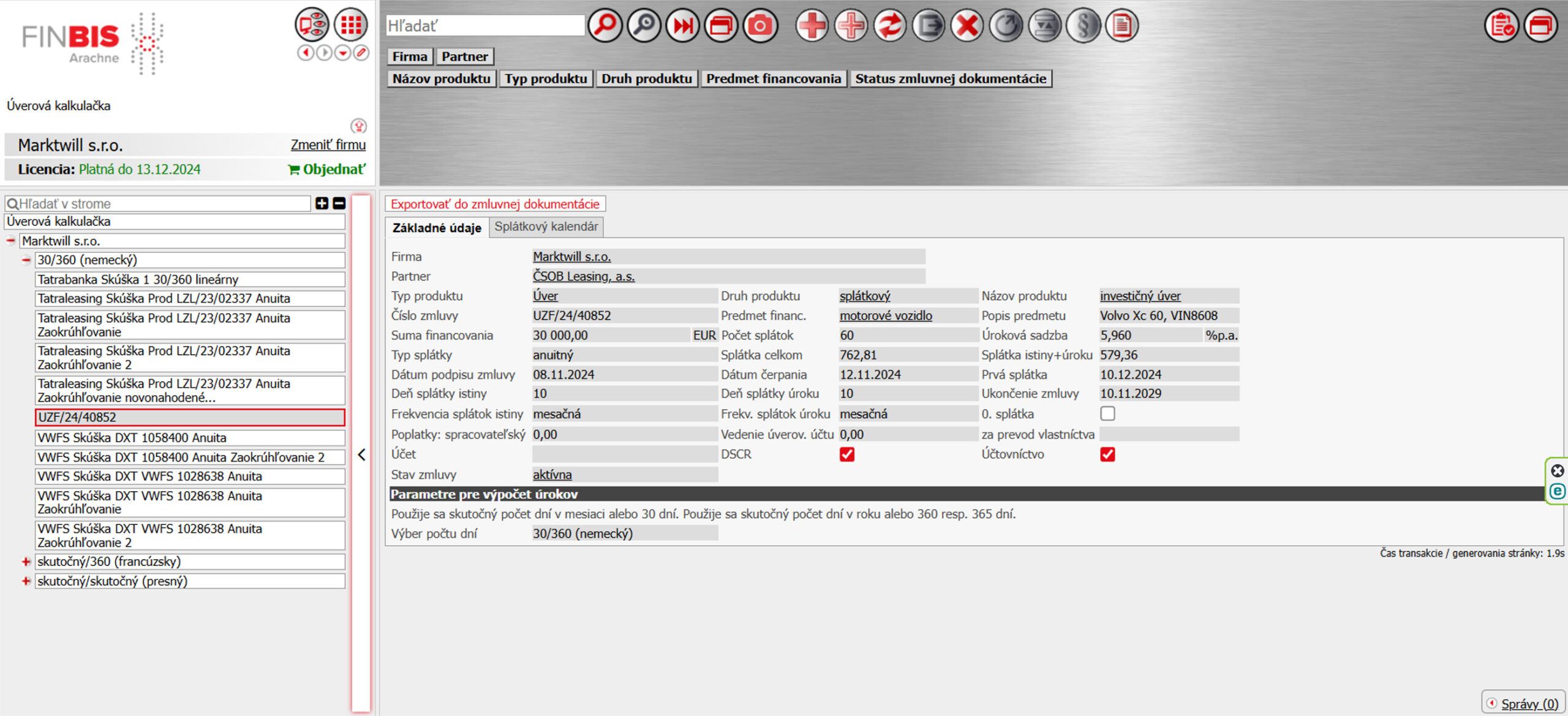Screen dimensions: 1568x716
Task: Click the solid red plus add icon
Action: coord(812,26)
